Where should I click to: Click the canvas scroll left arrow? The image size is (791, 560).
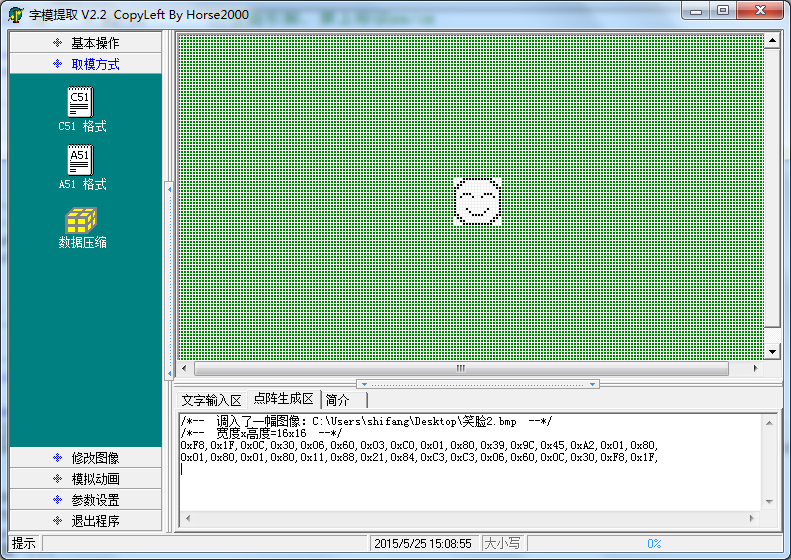pos(184,368)
